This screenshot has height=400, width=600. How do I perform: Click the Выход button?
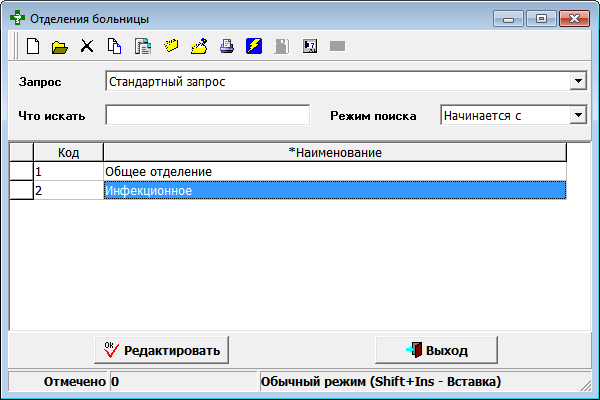coord(437,350)
